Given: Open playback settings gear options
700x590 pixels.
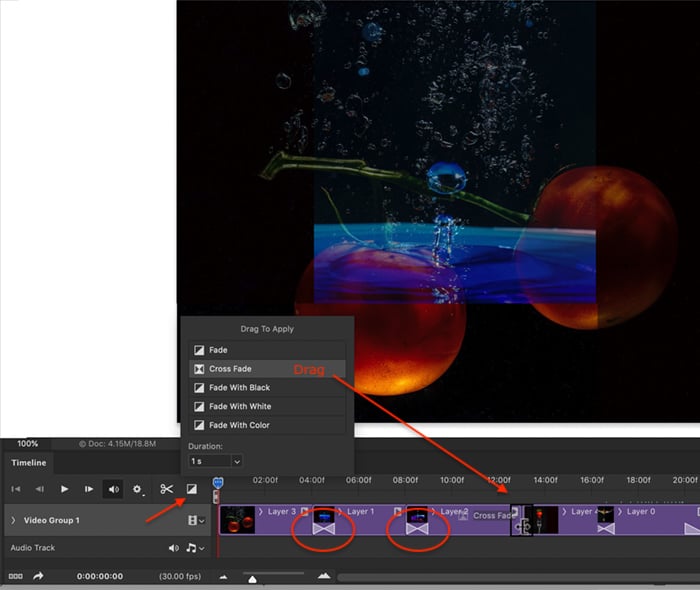Looking at the screenshot, I should [x=138, y=490].
